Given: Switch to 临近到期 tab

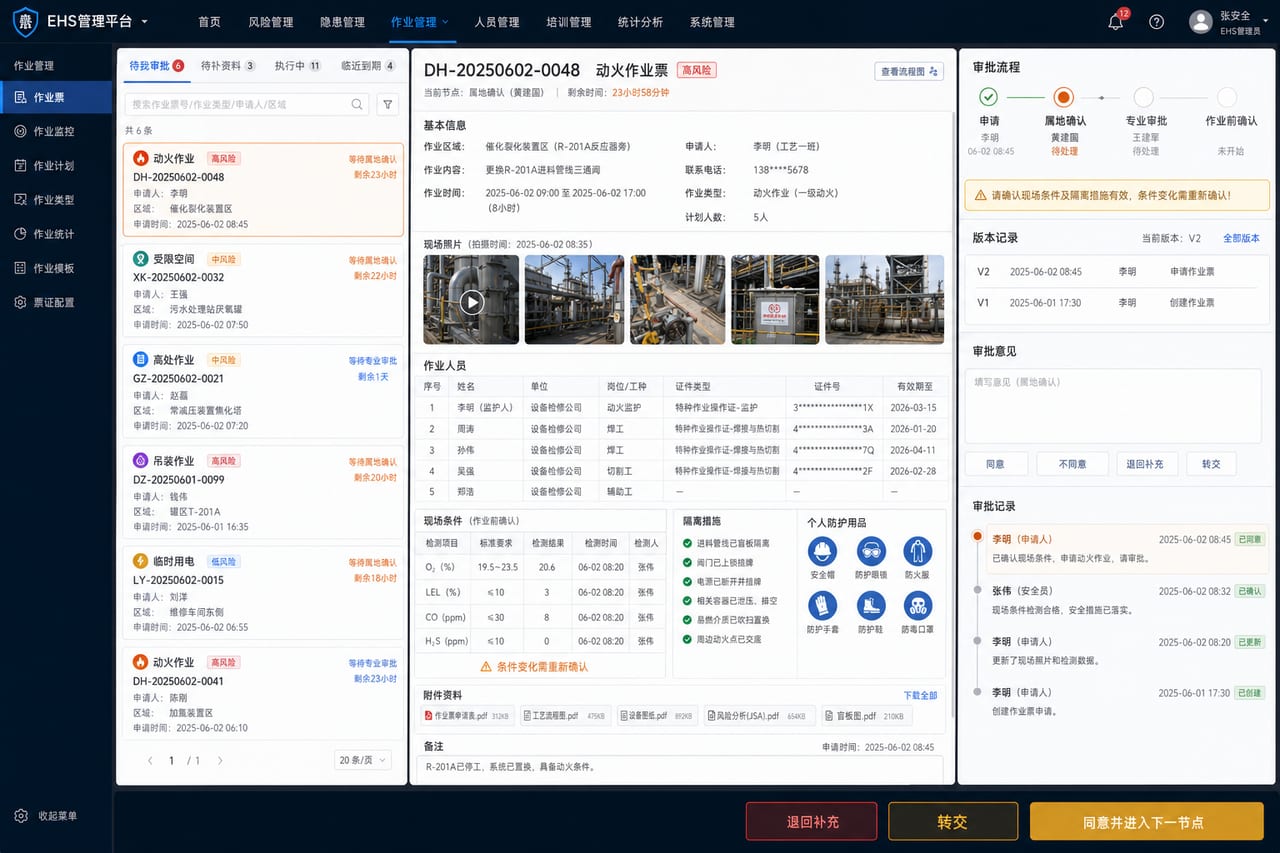Looking at the screenshot, I should coord(368,66).
